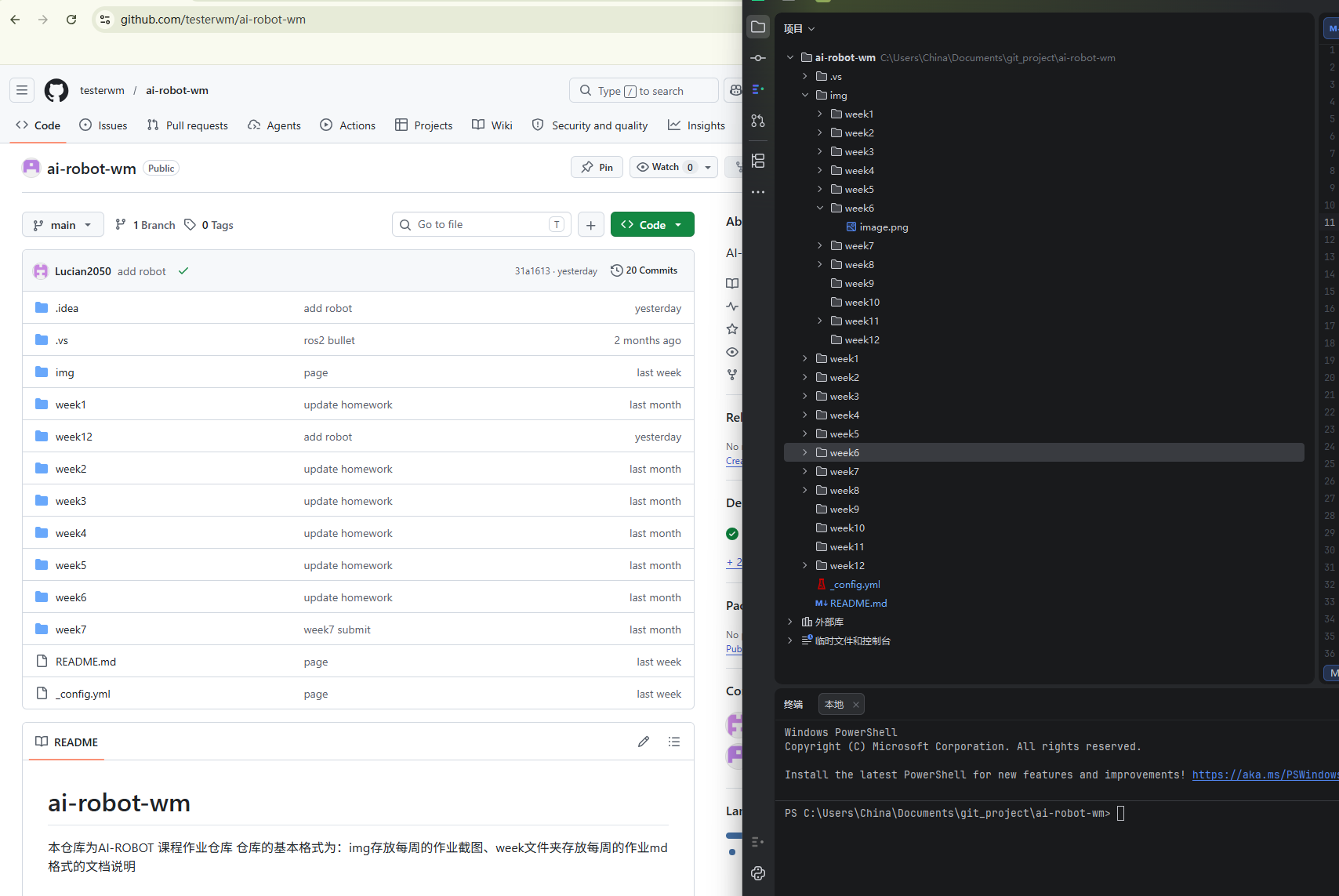The image size is (1339, 896).
Task: Open Watch dropdown arrow
Action: [708, 167]
